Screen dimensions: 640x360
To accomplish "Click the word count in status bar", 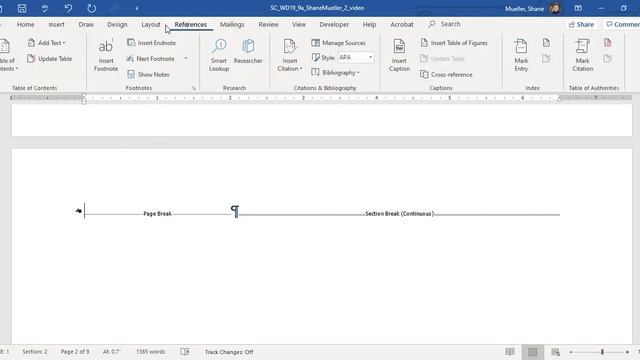I will (151, 351).
